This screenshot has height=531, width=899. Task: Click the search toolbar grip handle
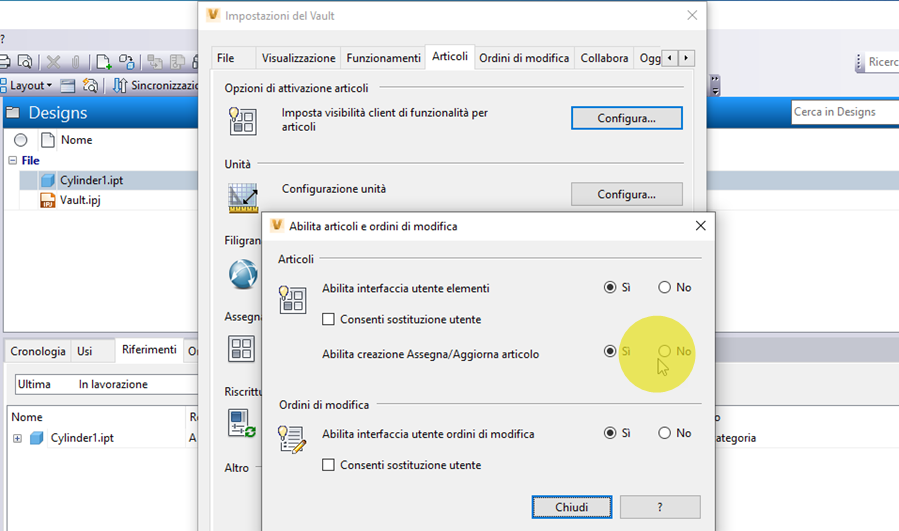(x=858, y=63)
